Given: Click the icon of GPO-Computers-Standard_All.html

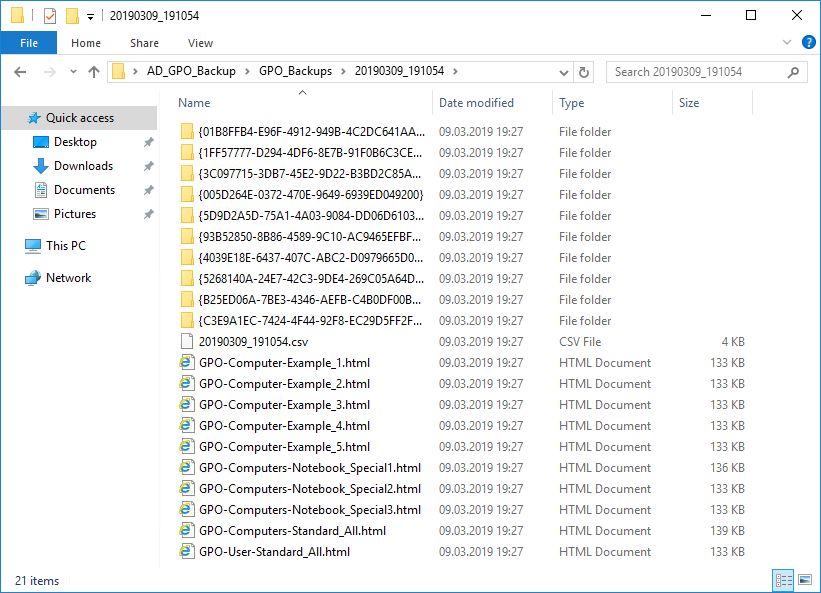Looking at the screenshot, I should (x=186, y=530).
